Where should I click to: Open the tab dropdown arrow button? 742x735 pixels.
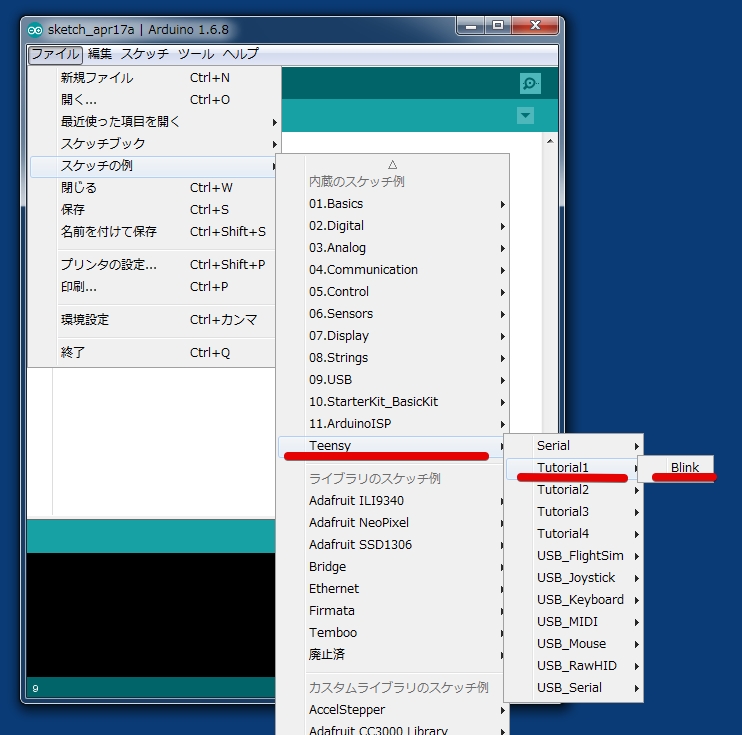[x=525, y=115]
